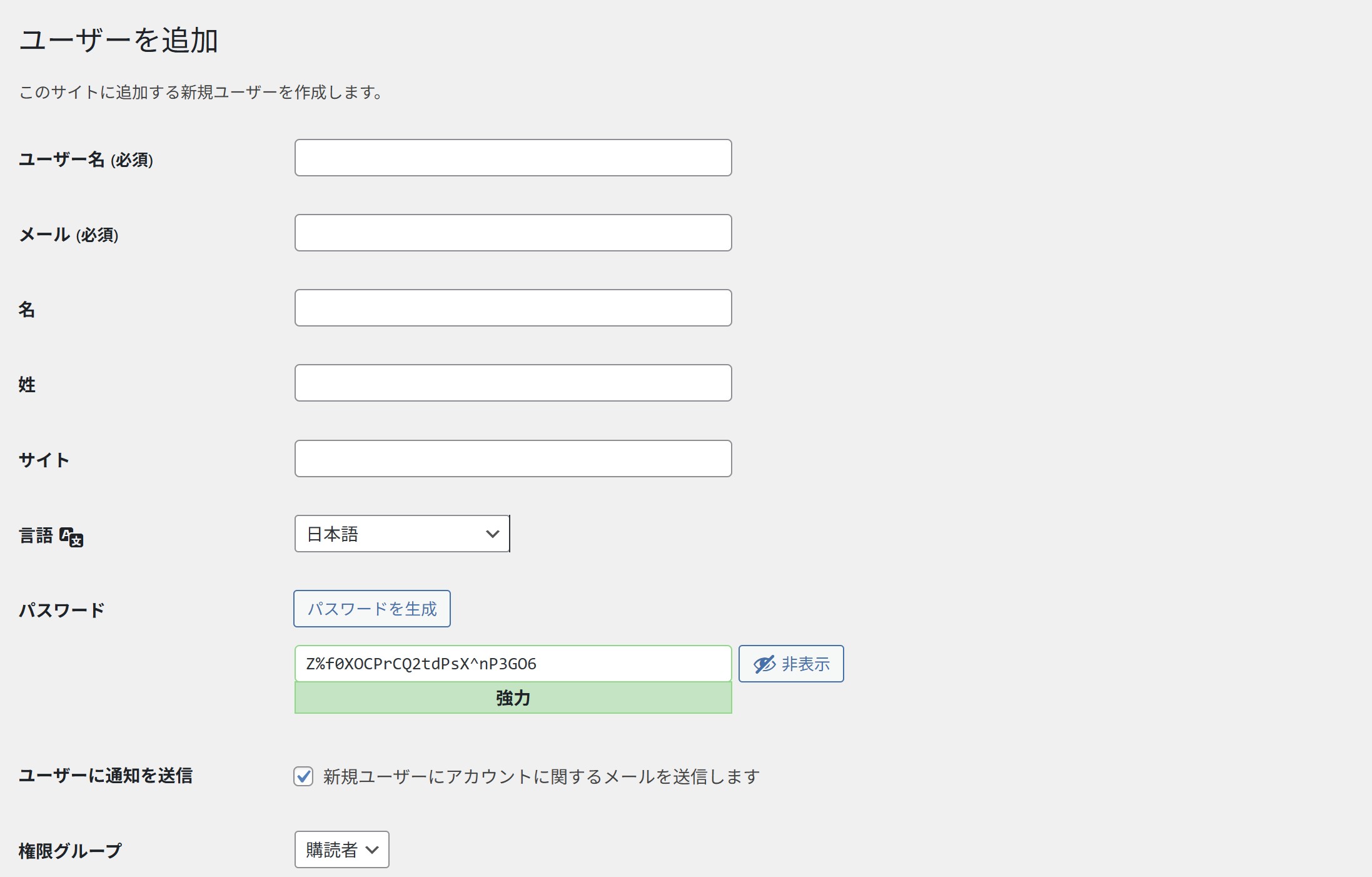The width and height of the screenshot is (1372, 877).
Task: Click the メール (必須) field label
Action: (68, 235)
